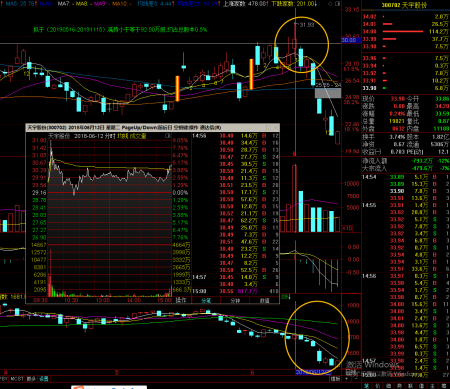Open the 设置 indicator tab
Viewport: 450px width, 389px height.
(44, 379)
